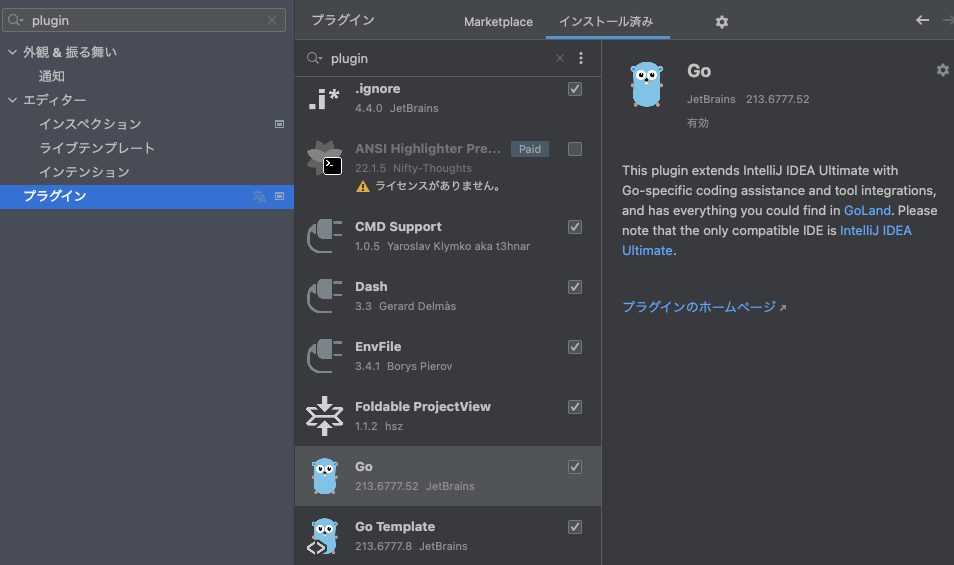
Task: Clear the plugin list search field
Action: [x=560, y=58]
